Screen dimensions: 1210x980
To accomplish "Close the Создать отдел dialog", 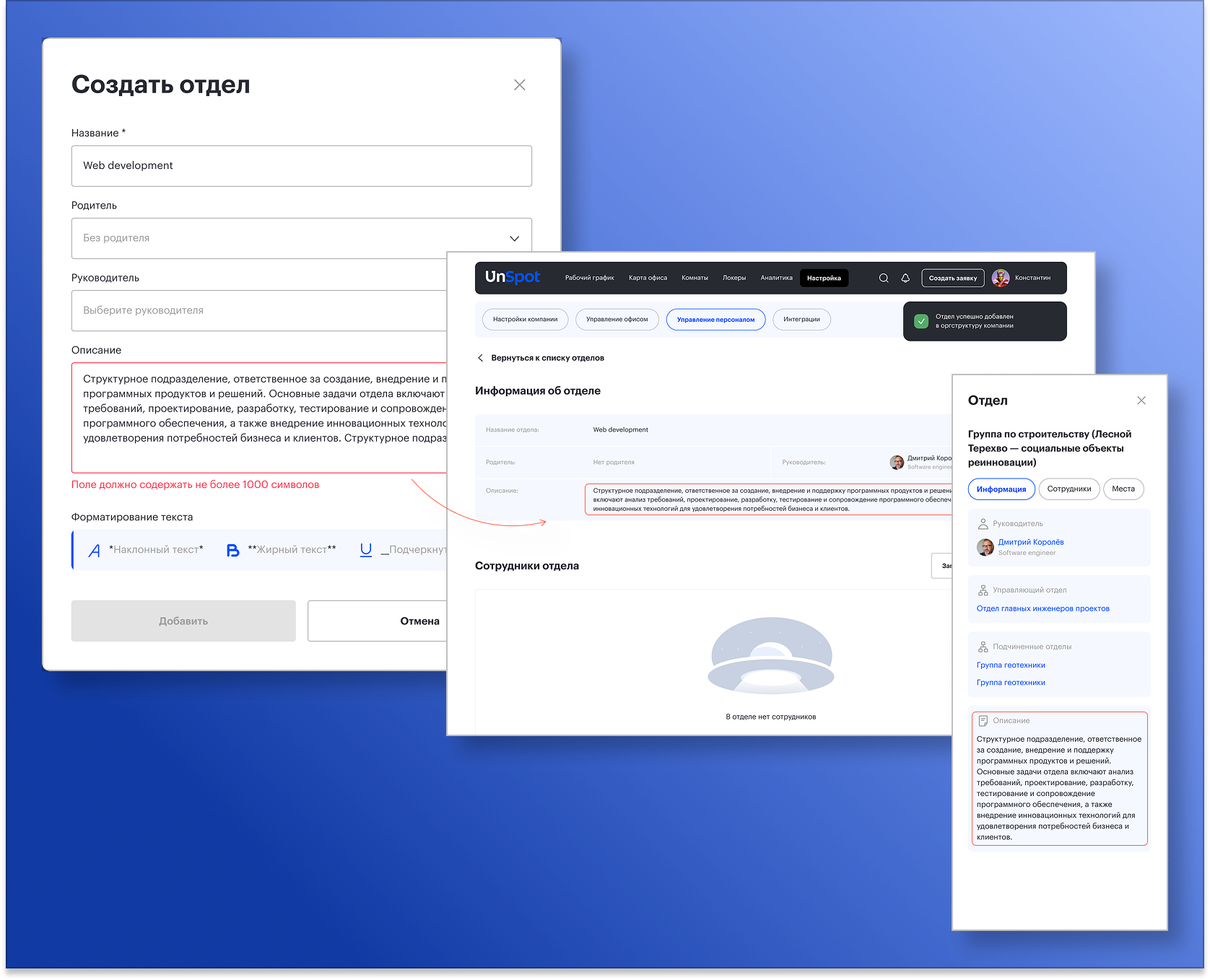I will coord(519,85).
